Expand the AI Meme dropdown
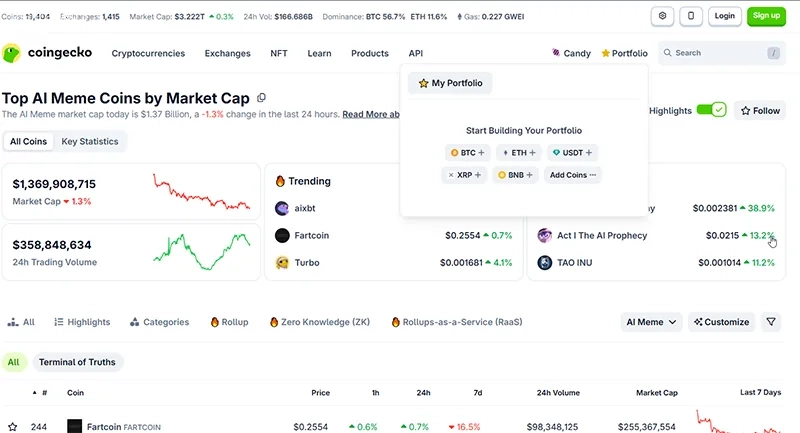This screenshot has width=800, height=433. pos(651,322)
